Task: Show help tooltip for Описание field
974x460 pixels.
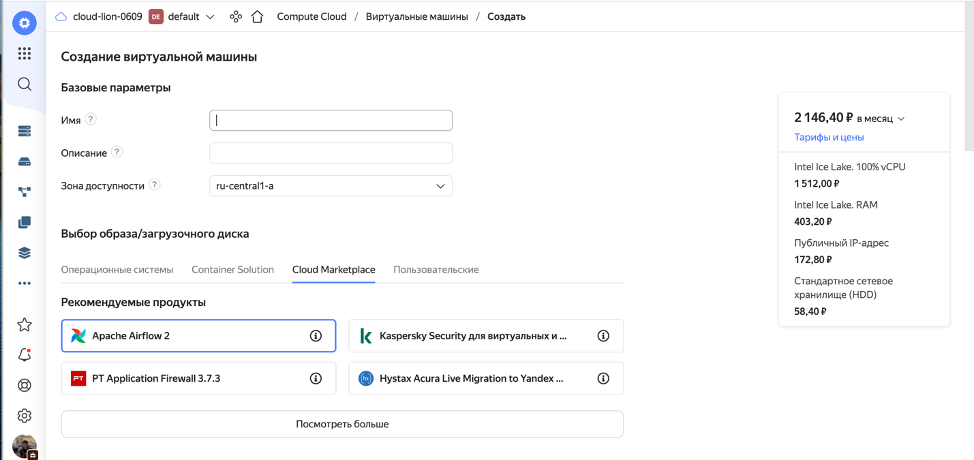Action: point(117,151)
